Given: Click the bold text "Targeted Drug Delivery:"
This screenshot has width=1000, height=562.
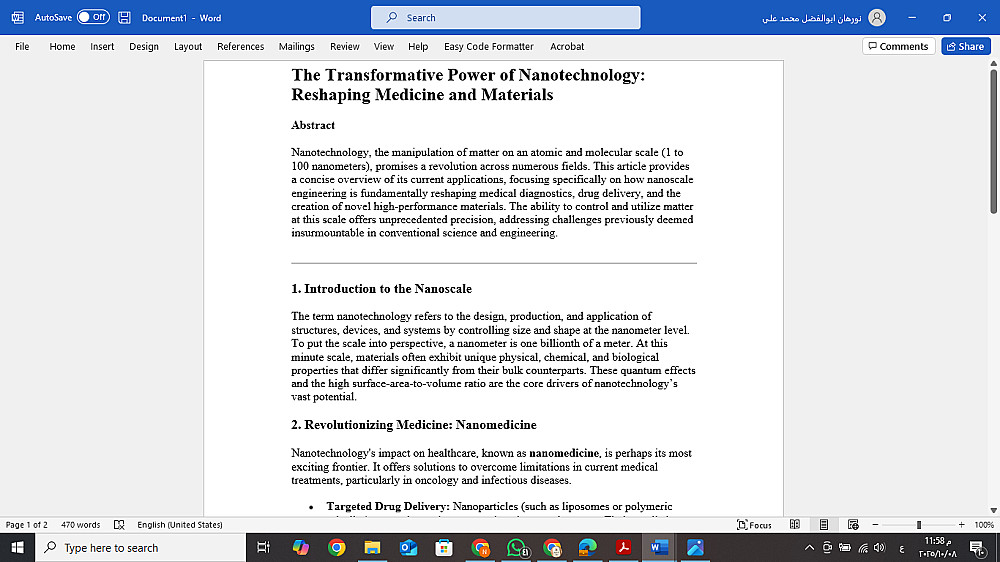Looking at the screenshot, I should (x=388, y=507).
